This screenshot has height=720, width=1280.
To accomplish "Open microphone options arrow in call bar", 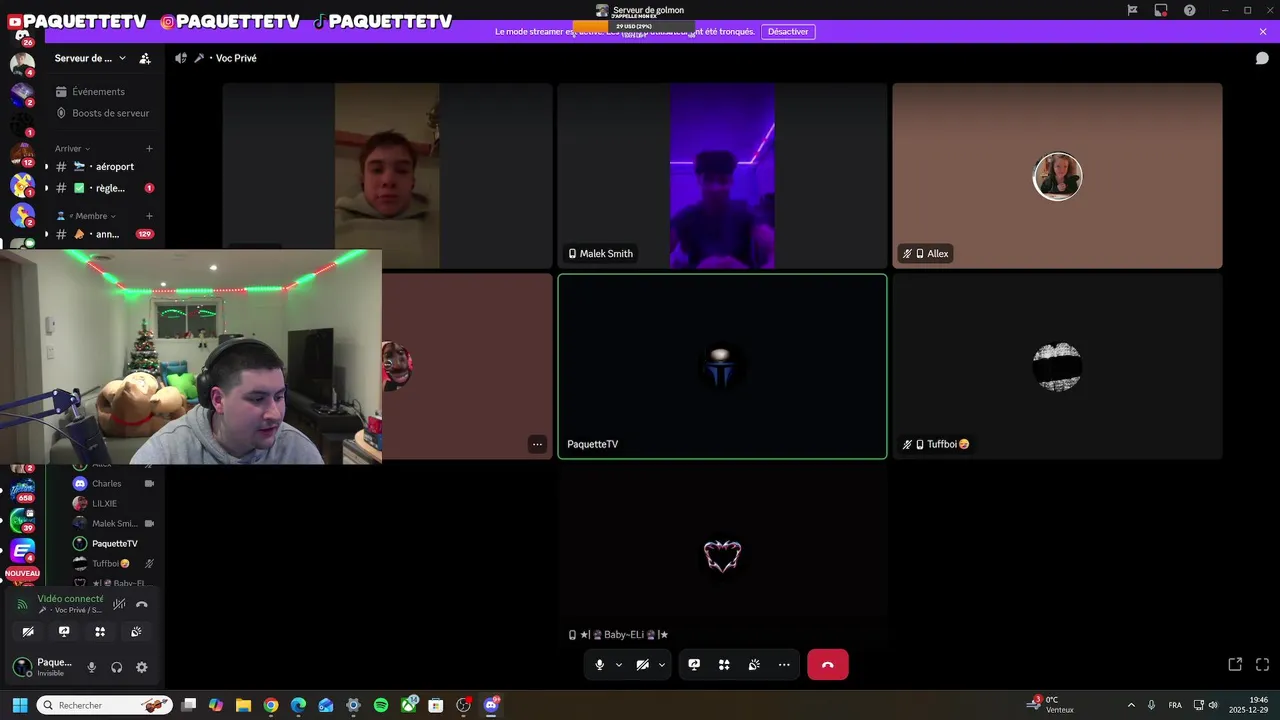I will (619, 665).
